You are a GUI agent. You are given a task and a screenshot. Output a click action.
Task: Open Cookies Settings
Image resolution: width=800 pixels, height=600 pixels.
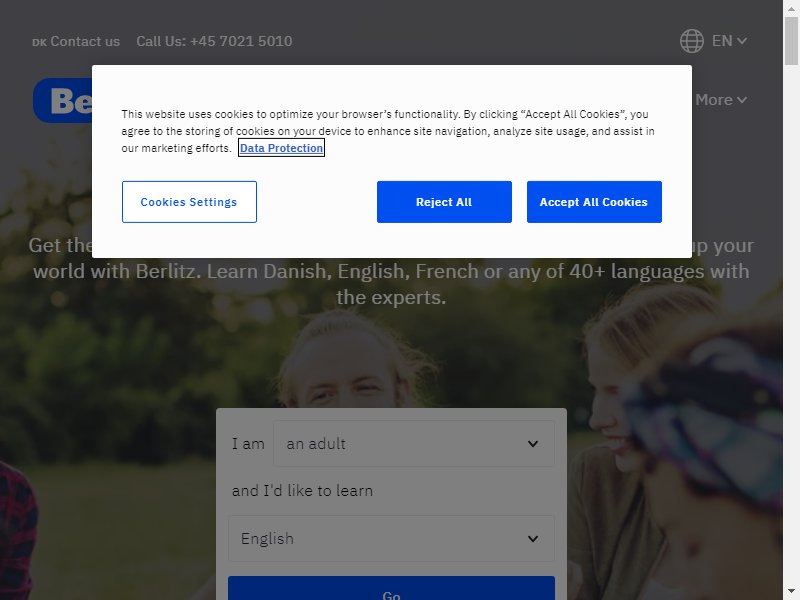(189, 202)
